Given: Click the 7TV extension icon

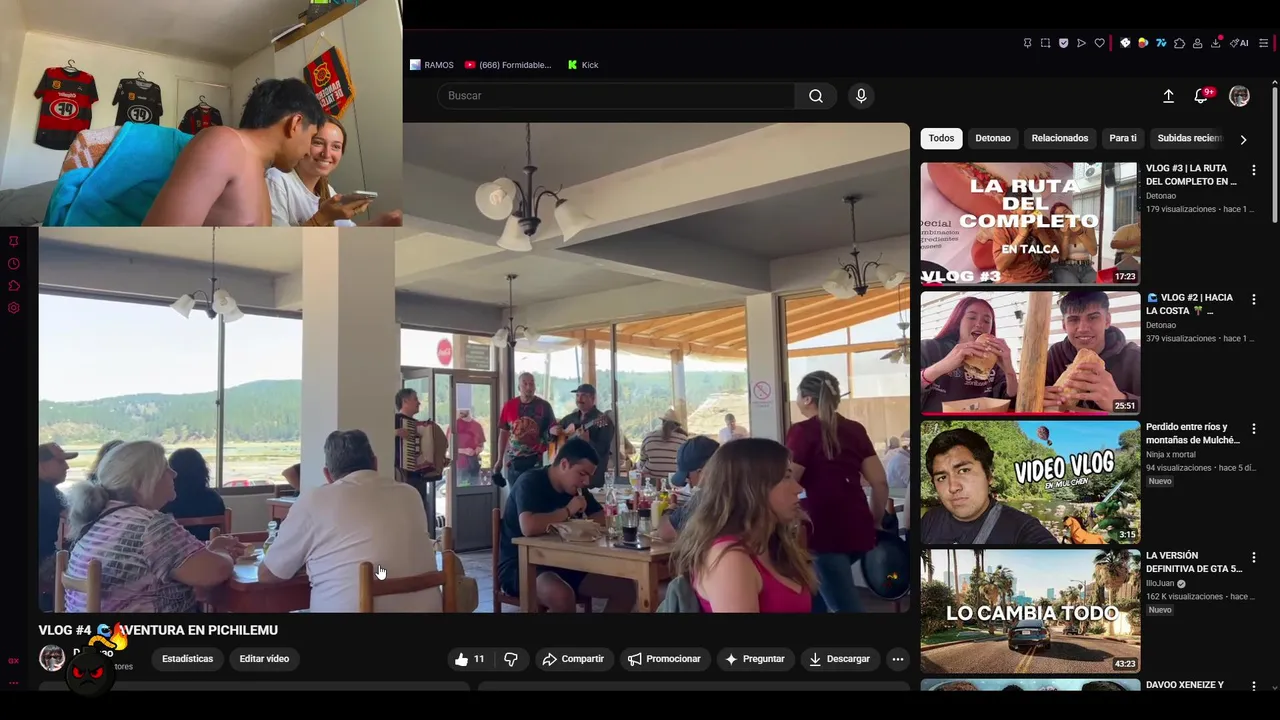Looking at the screenshot, I should click(1161, 43).
